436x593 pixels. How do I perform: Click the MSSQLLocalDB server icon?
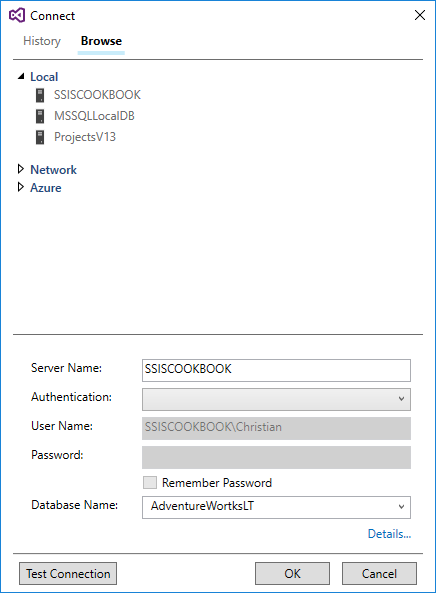(40, 116)
